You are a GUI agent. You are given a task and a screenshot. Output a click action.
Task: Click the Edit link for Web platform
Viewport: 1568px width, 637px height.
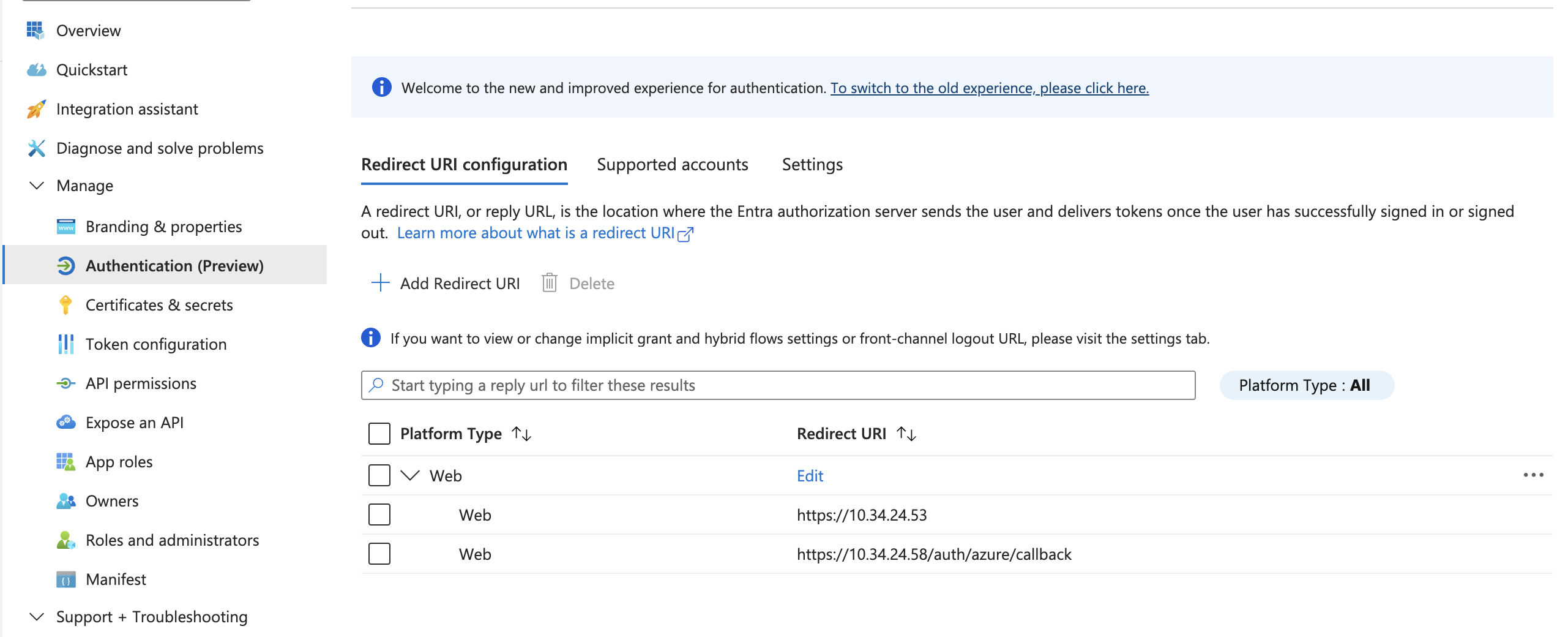pos(810,476)
